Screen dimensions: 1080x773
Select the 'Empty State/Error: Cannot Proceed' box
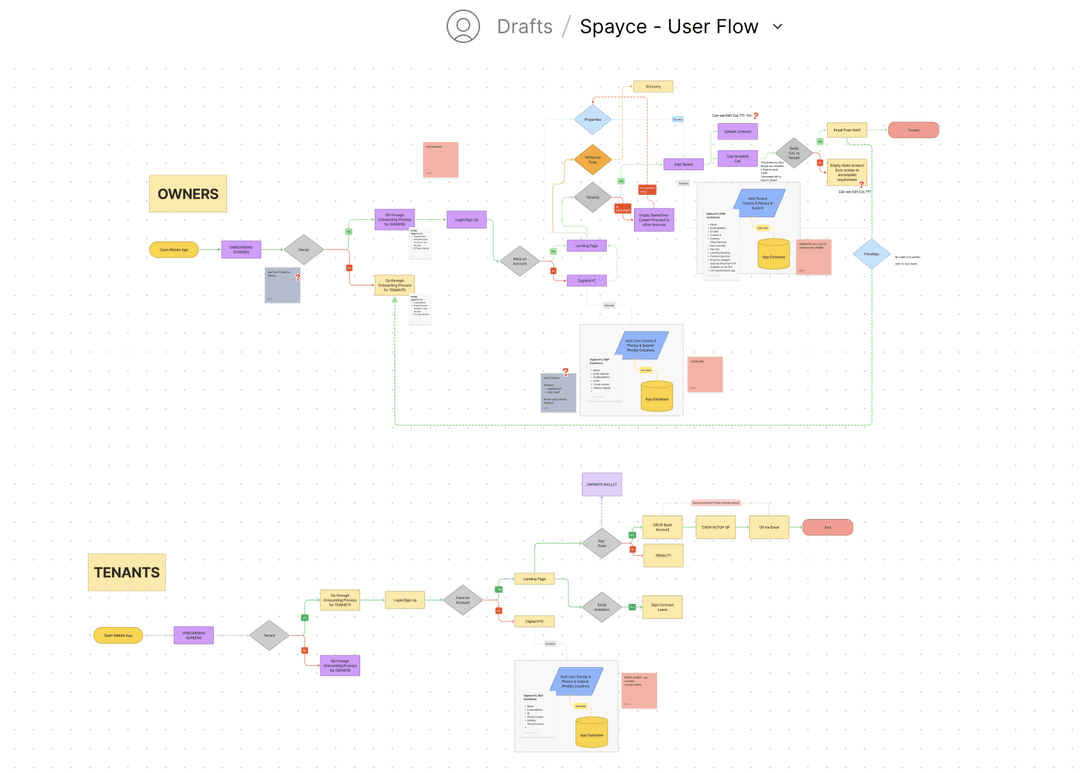[654, 220]
